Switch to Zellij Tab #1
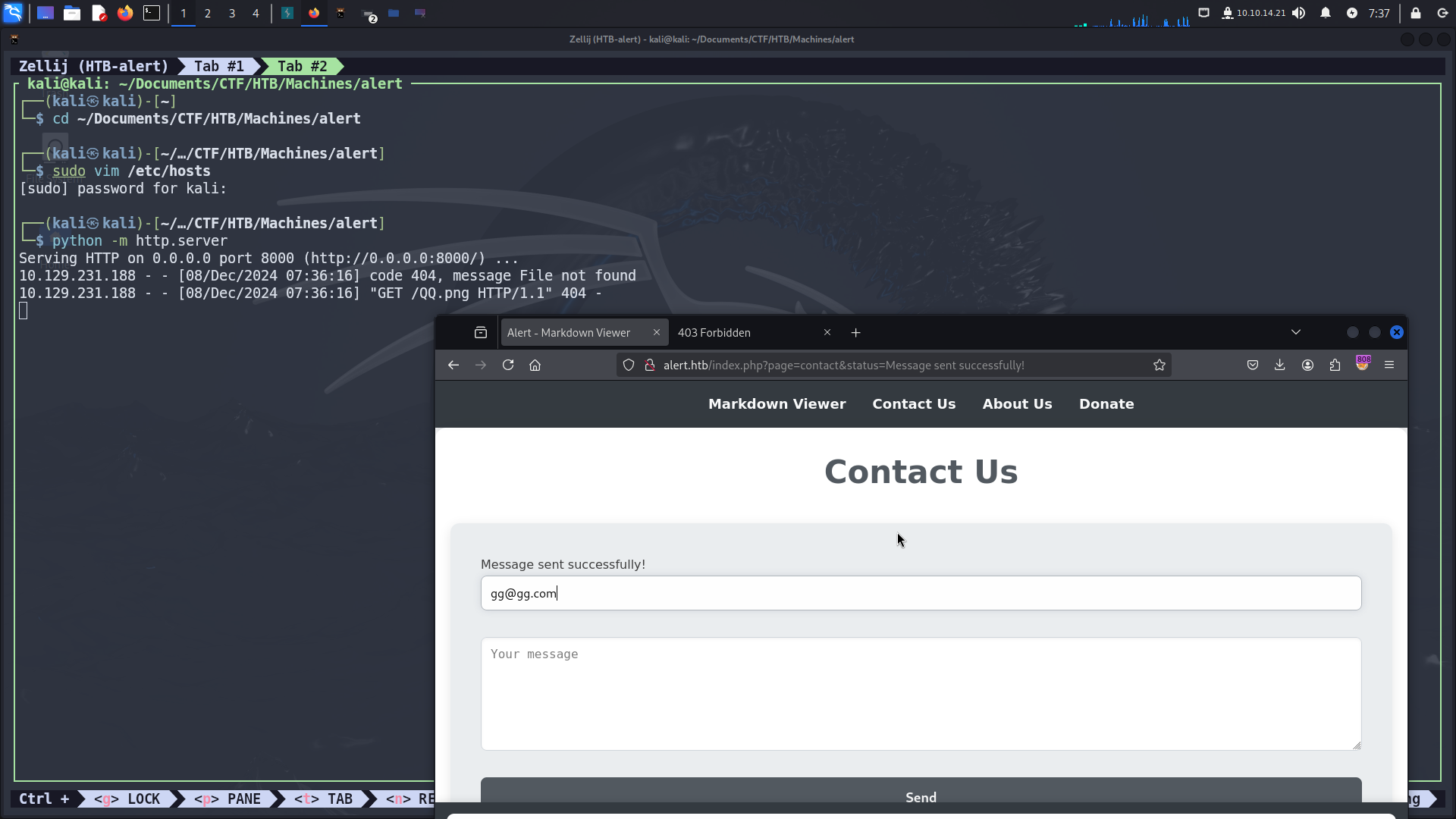 click(218, 67)
